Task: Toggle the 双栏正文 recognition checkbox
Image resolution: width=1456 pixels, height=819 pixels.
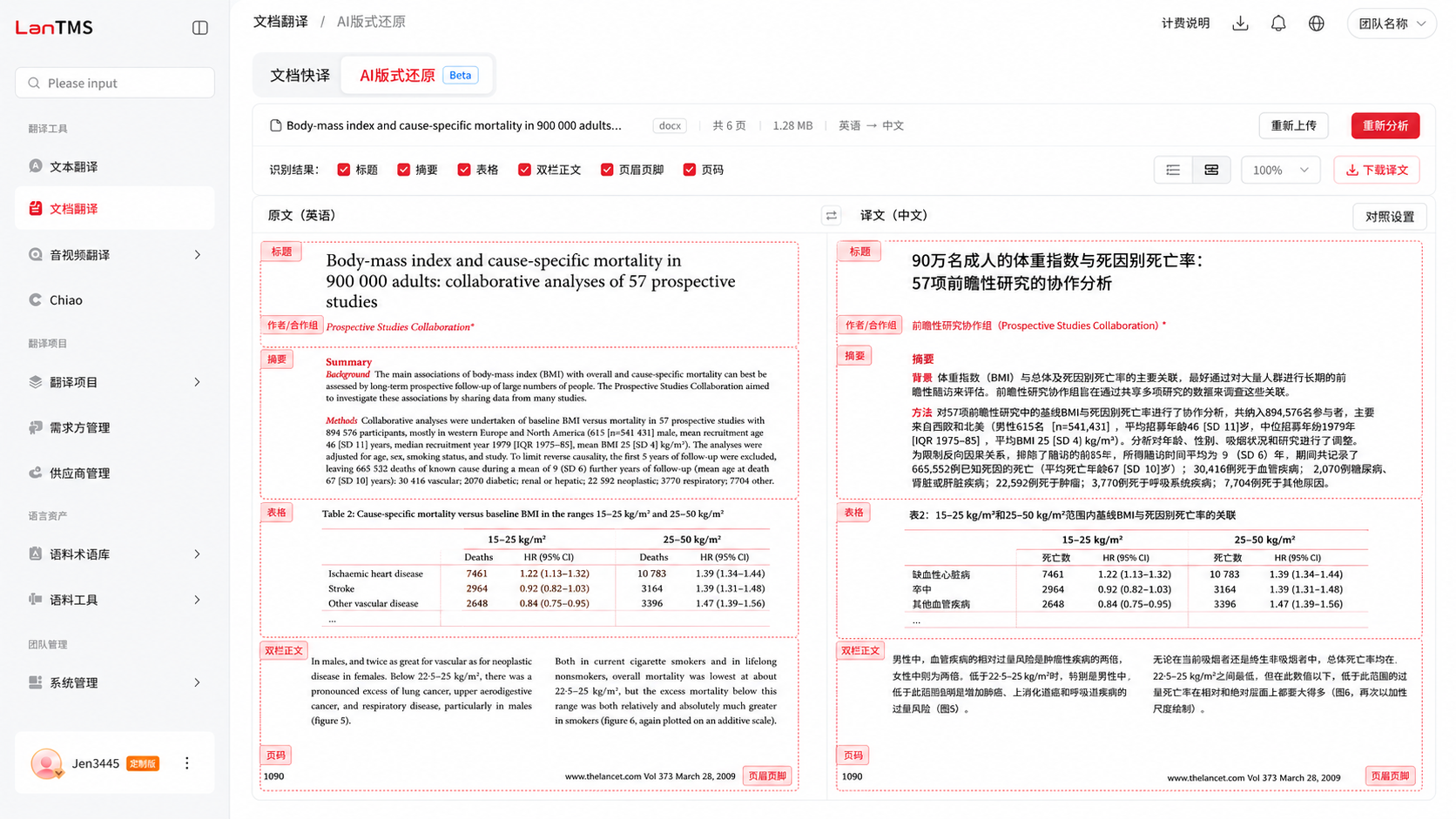Action: [x=524, y=170]
